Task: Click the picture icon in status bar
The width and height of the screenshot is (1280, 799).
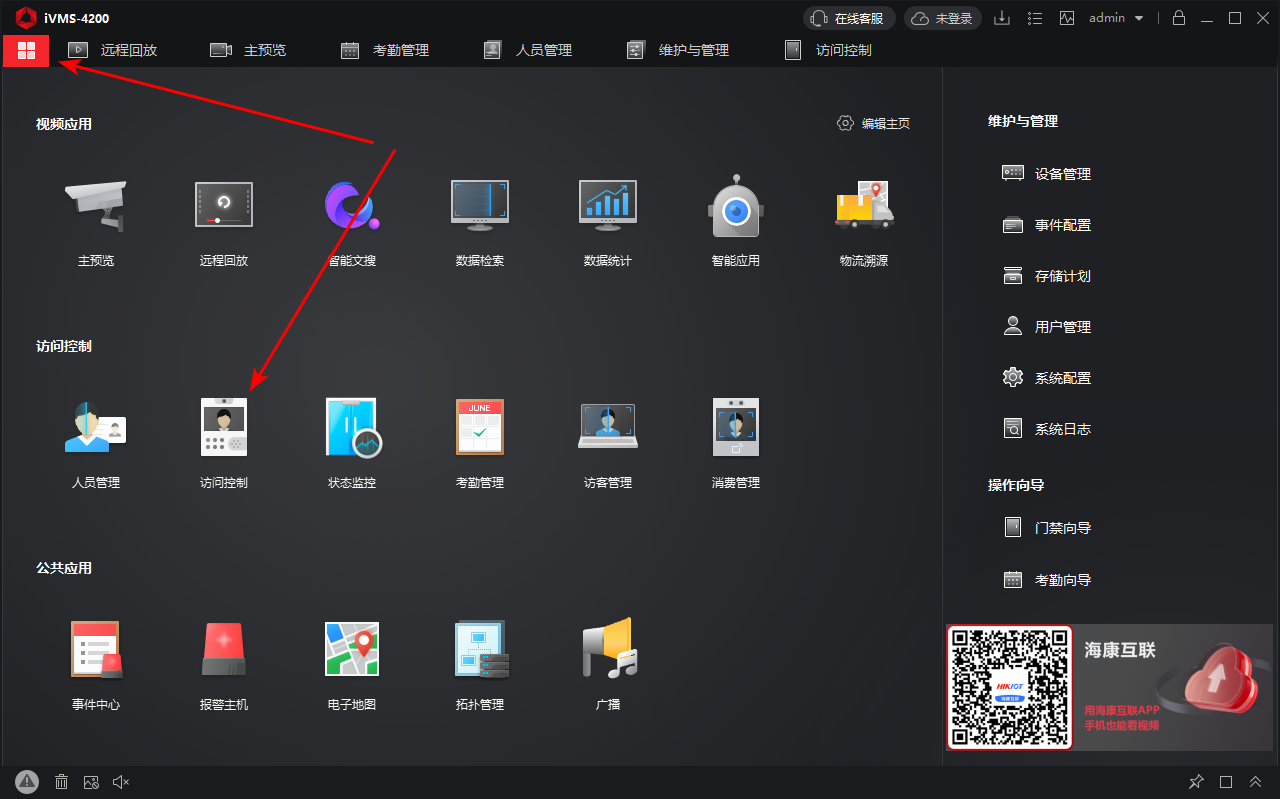Action: point(91,782)
